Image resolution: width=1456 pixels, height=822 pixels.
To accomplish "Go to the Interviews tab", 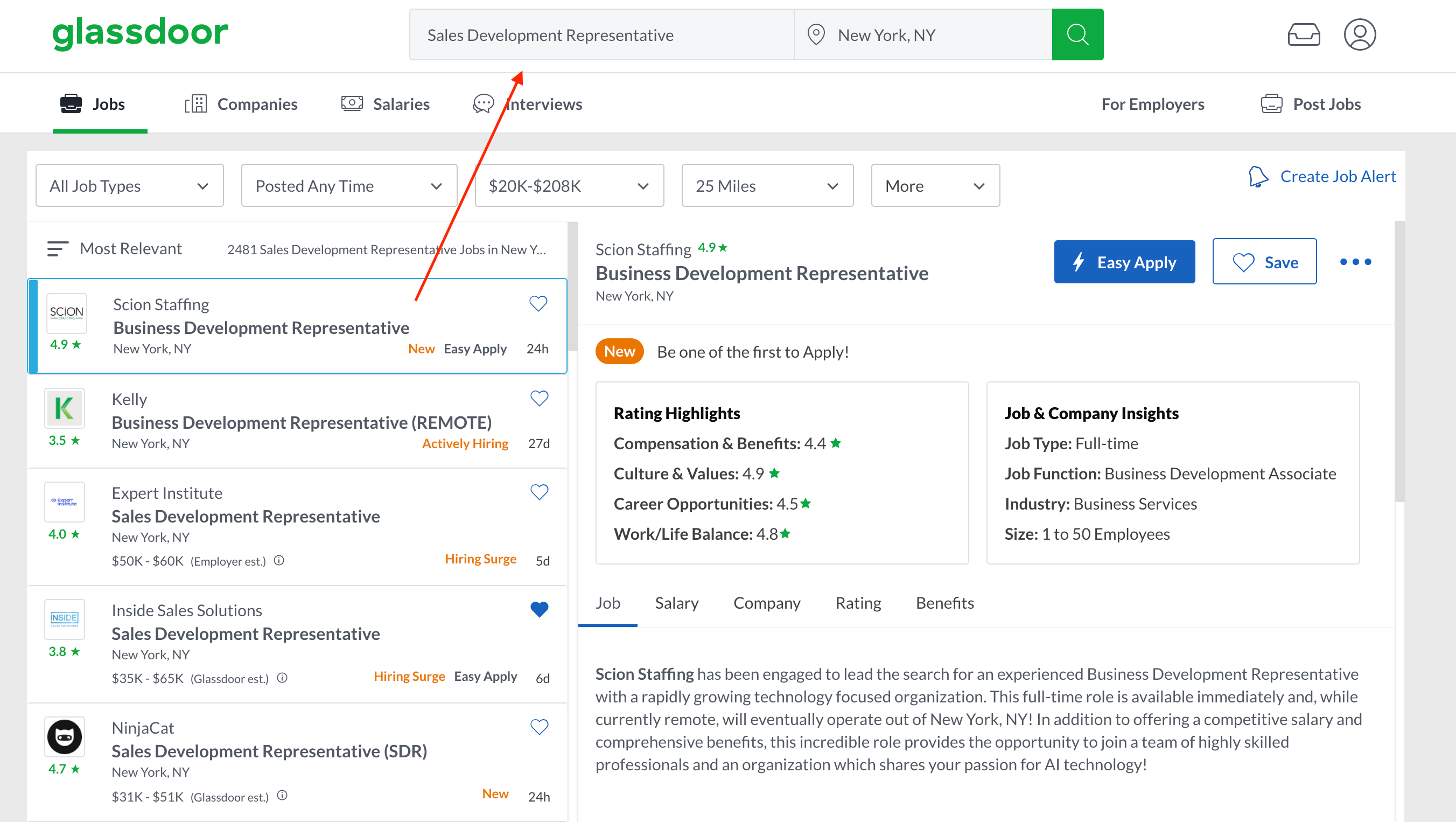I will (x=528, y=104).
